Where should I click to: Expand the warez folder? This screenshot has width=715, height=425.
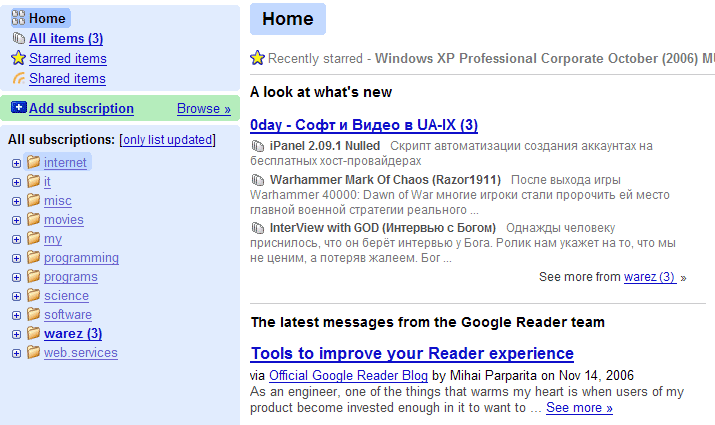click(16, 335)
